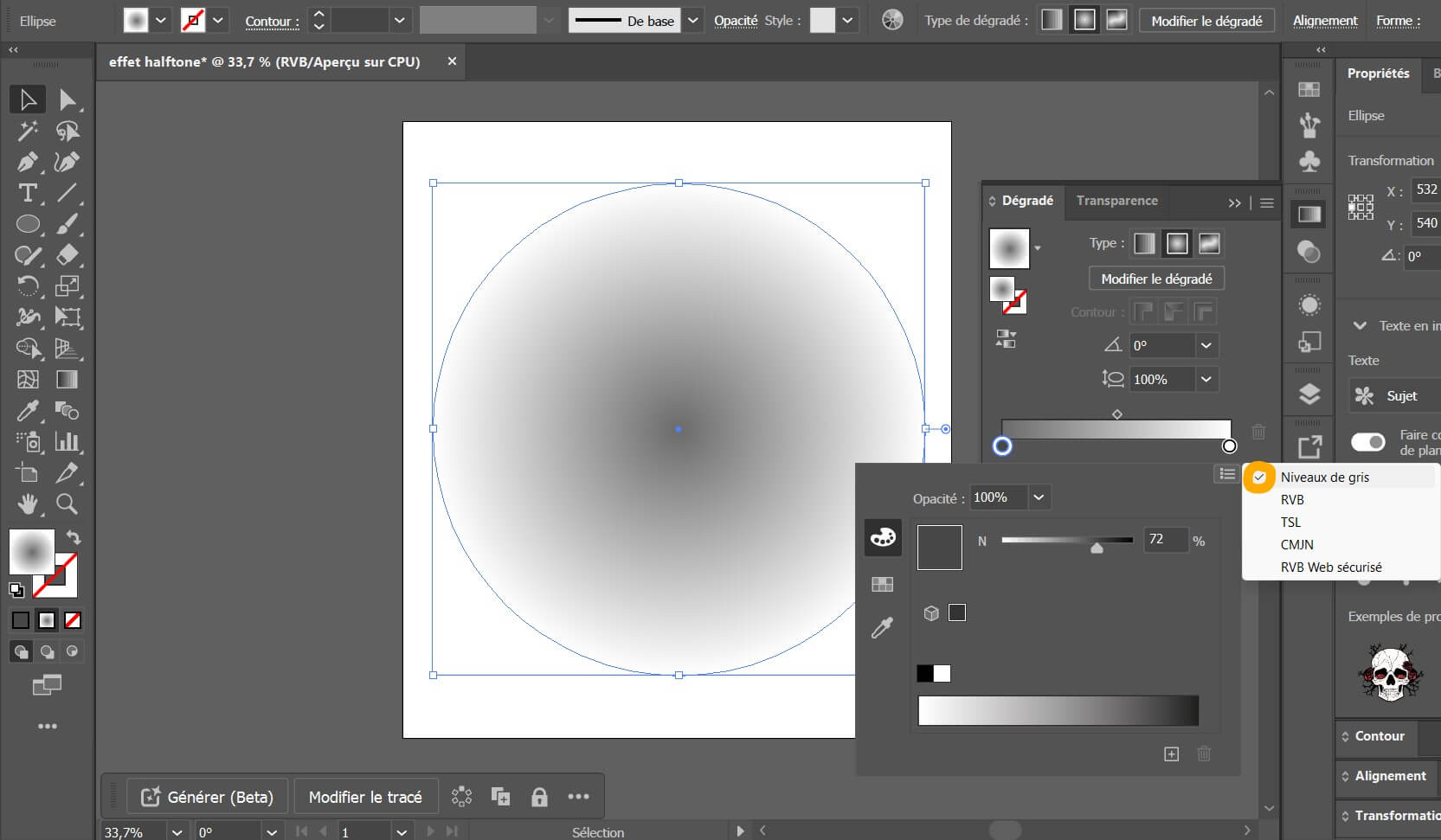Select the Zoom tool
1441x840 pixels.
click(68, 503)
